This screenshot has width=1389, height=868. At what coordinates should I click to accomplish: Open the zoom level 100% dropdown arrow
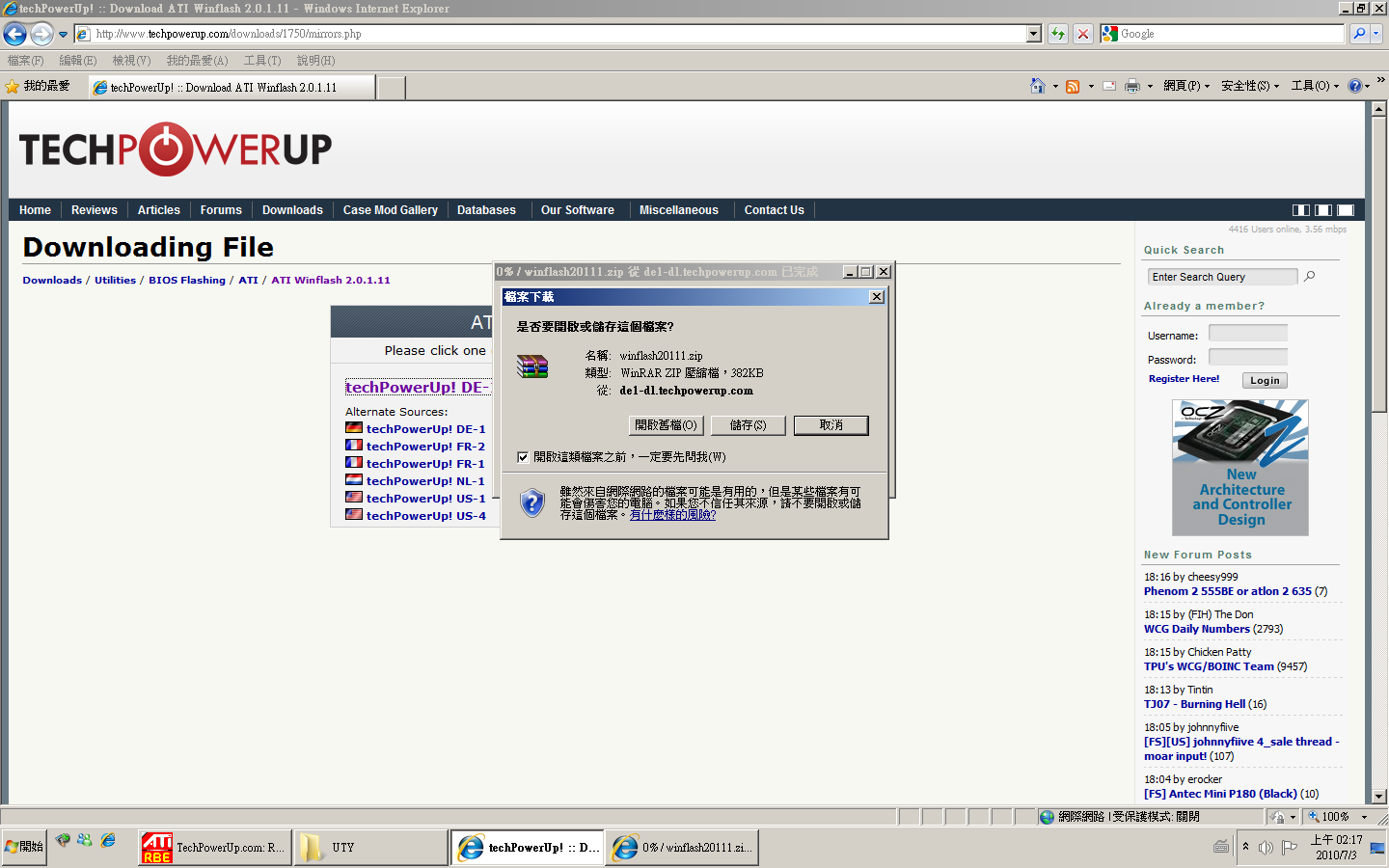click(x=1365, y=817)
